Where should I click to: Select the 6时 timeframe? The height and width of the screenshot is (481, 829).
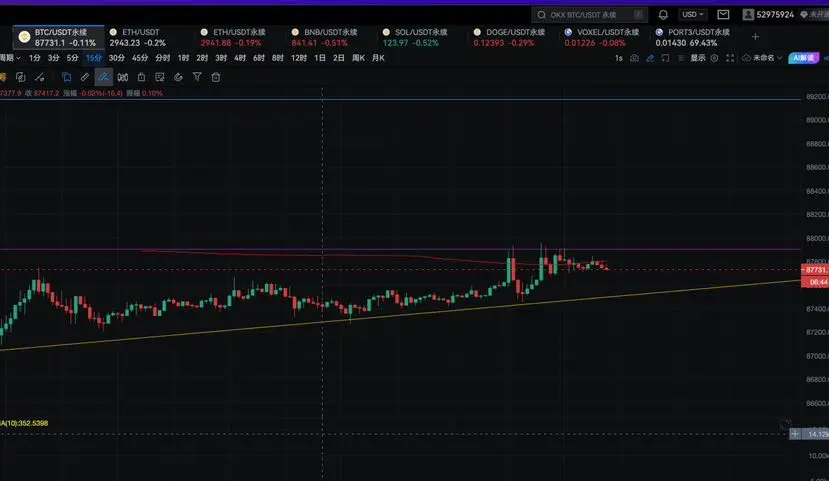(x=259, y=58)
